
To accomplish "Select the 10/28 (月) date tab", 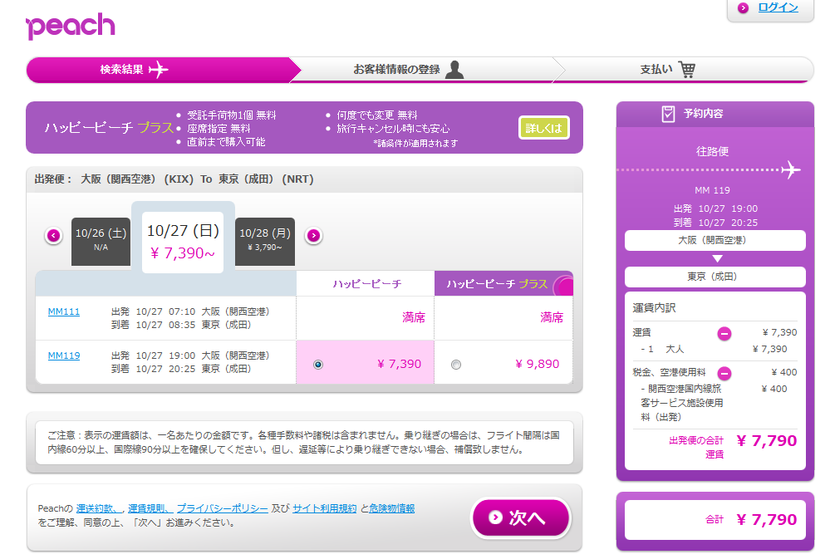I will [265, 241].
